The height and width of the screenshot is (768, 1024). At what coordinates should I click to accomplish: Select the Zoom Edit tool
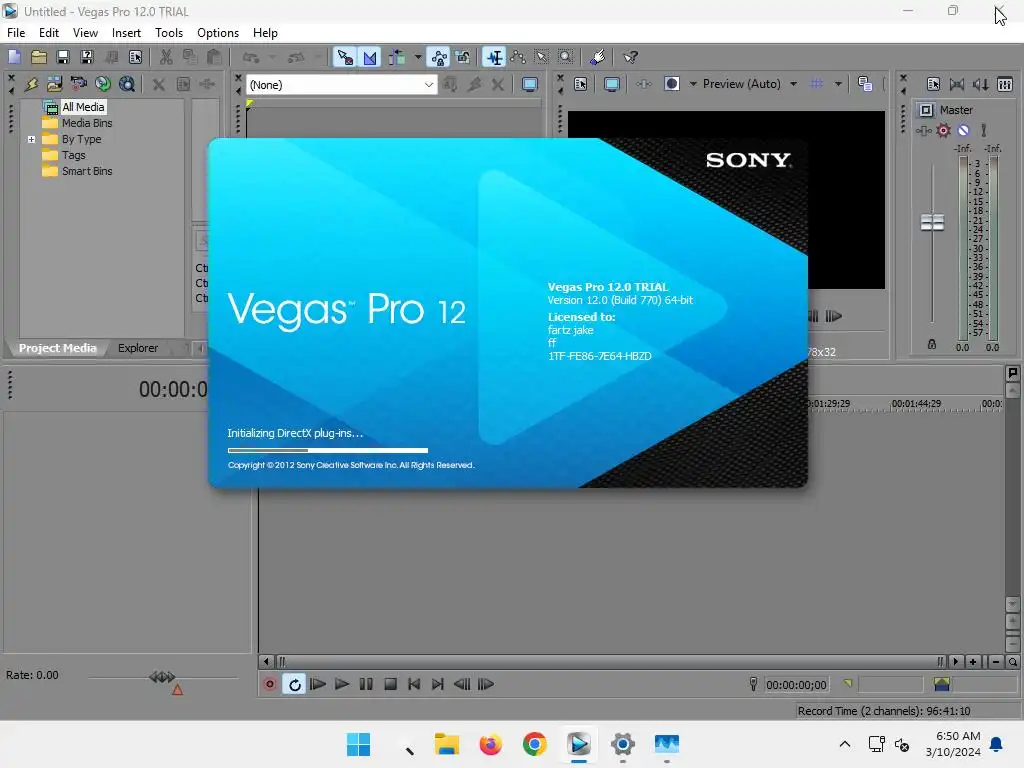566,57
